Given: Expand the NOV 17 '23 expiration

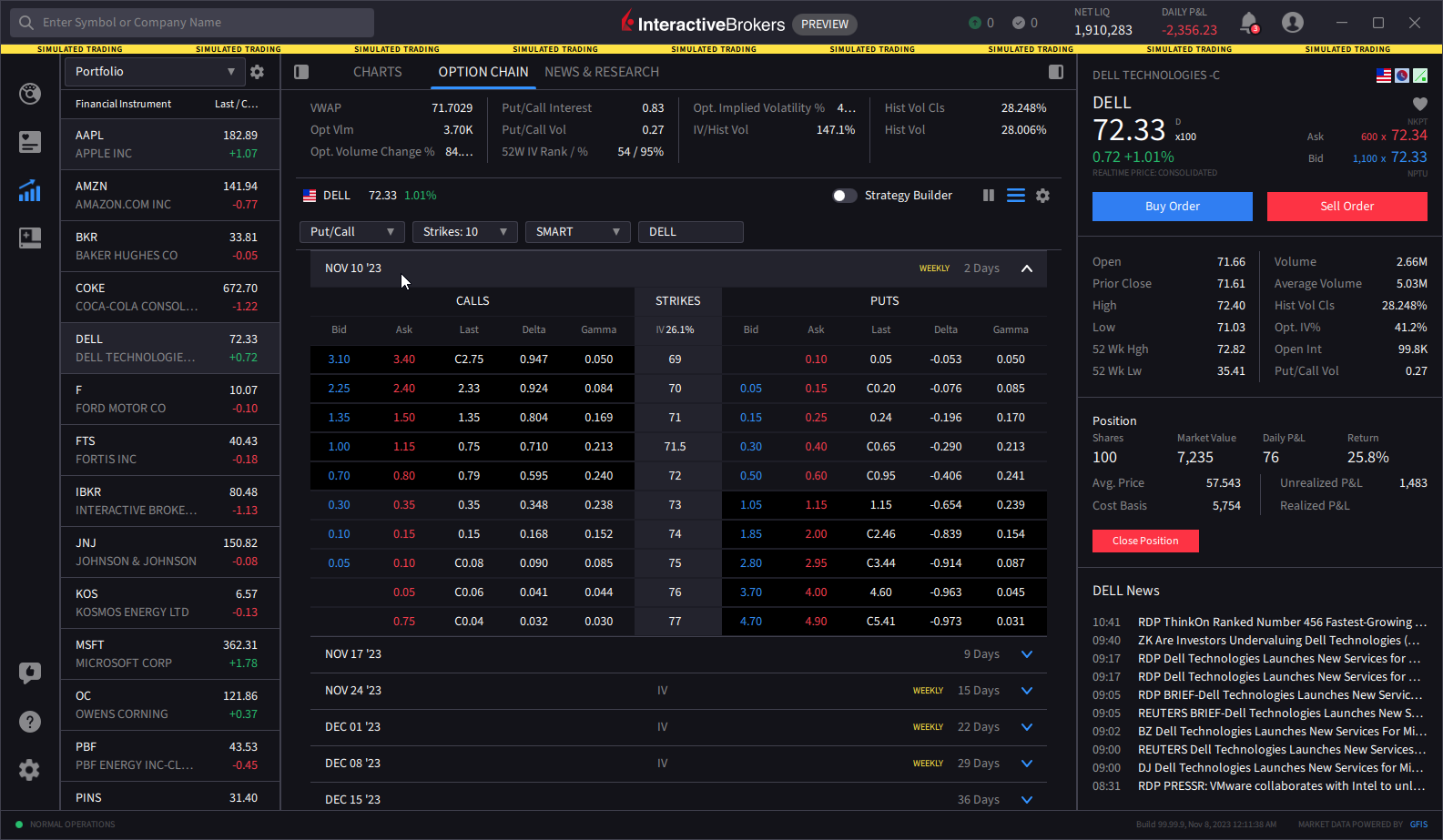Looking at the screenshot, I should [1027, 654].
